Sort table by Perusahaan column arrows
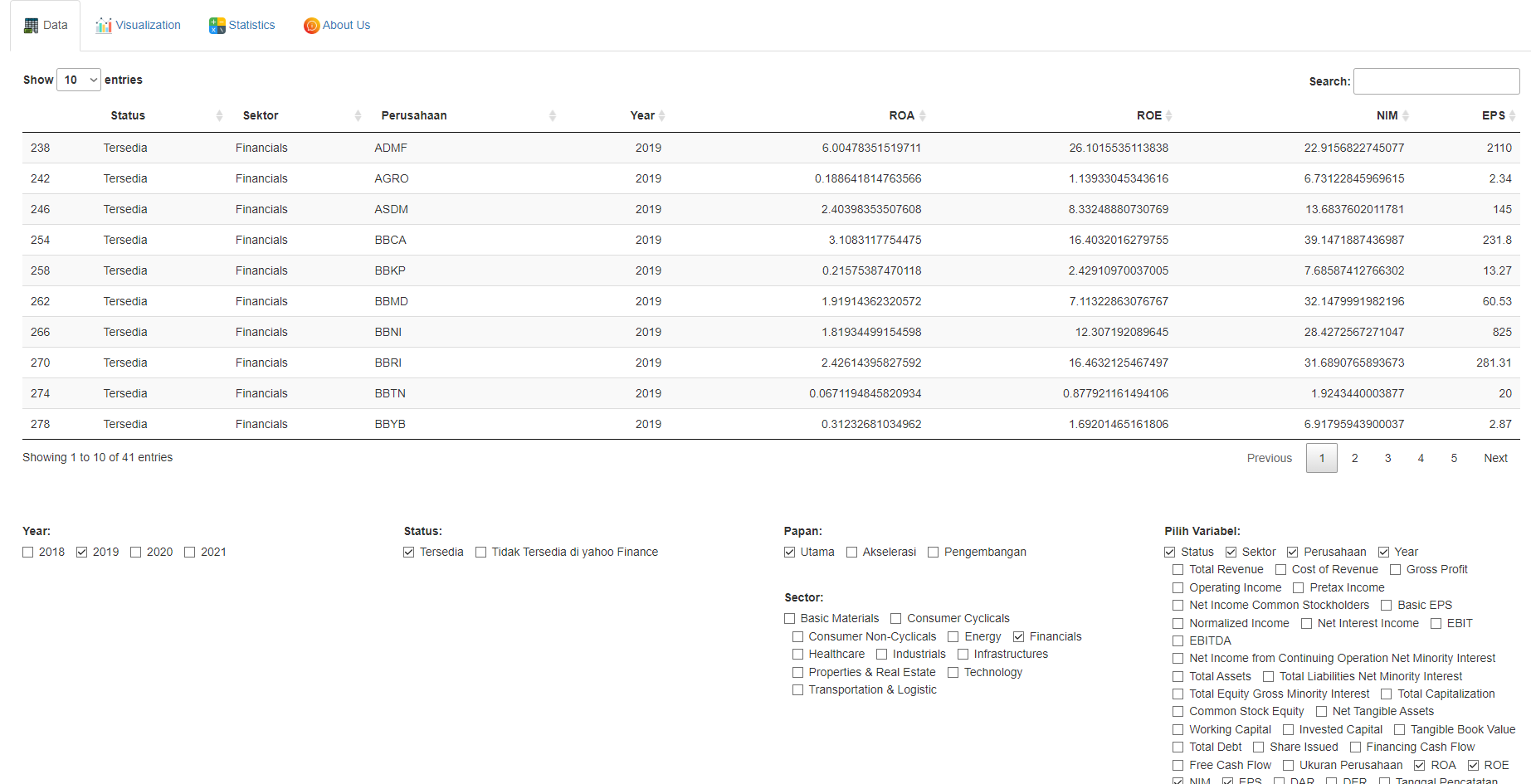Viewport: 1531px width, 784px height. pyautogui.click(x=552, y=116)
